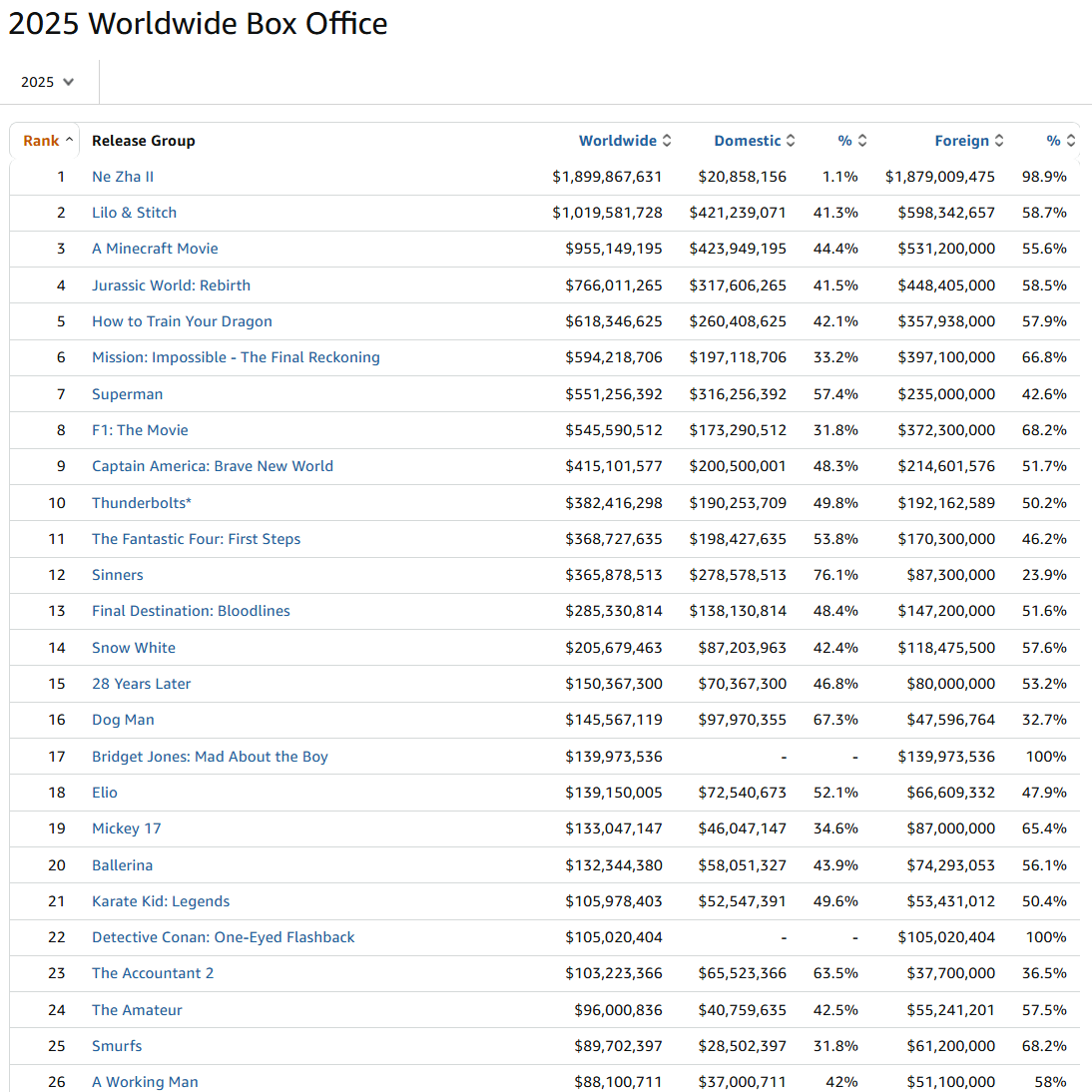Open the Snow White link
1092x1092 pixels.
coord(134,648)
